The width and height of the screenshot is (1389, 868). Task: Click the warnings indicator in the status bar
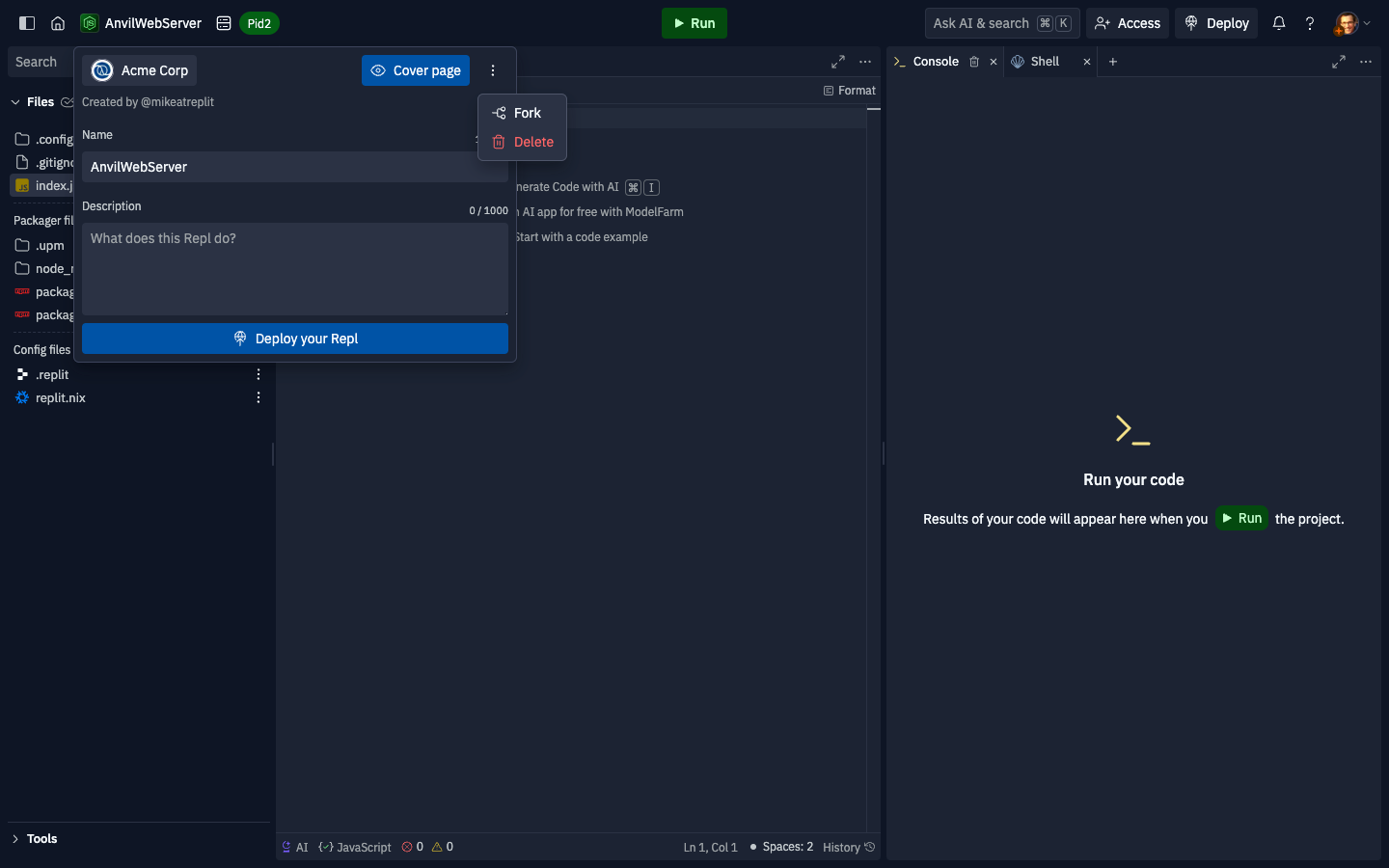point(443,847)
